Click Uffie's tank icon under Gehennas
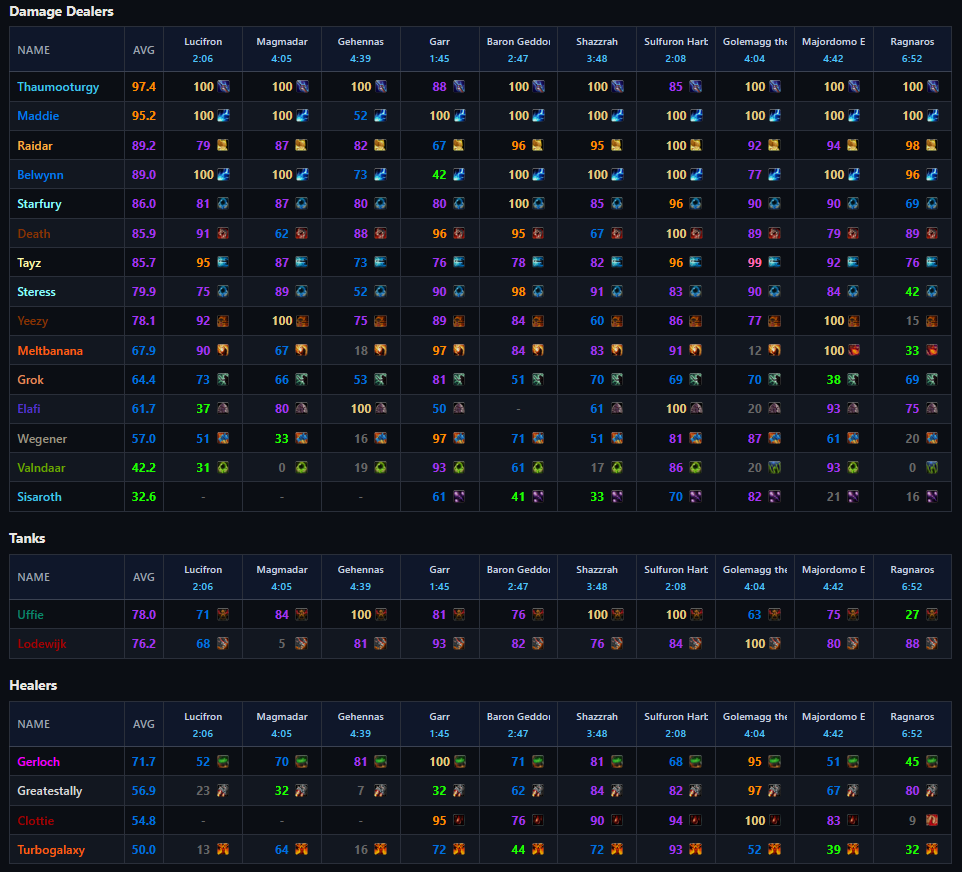Image resolution: width=962 pixels, height=872 pixels. coord(380,614)
